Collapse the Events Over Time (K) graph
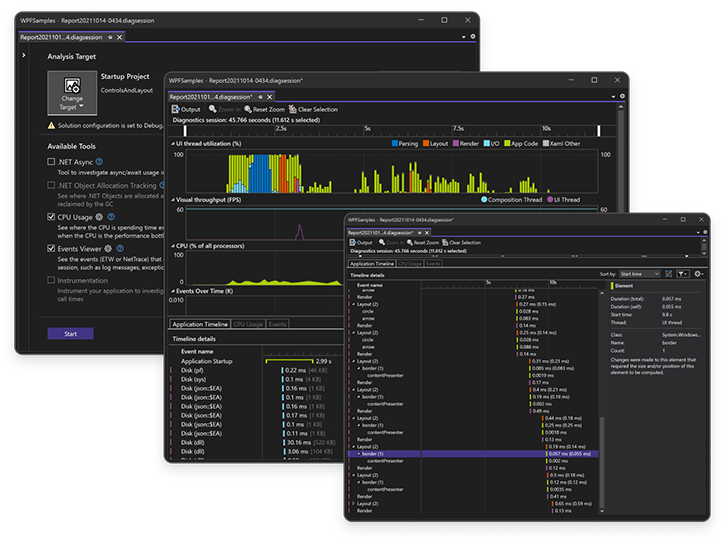Screen dimensions: 725x542 [173, 291]
